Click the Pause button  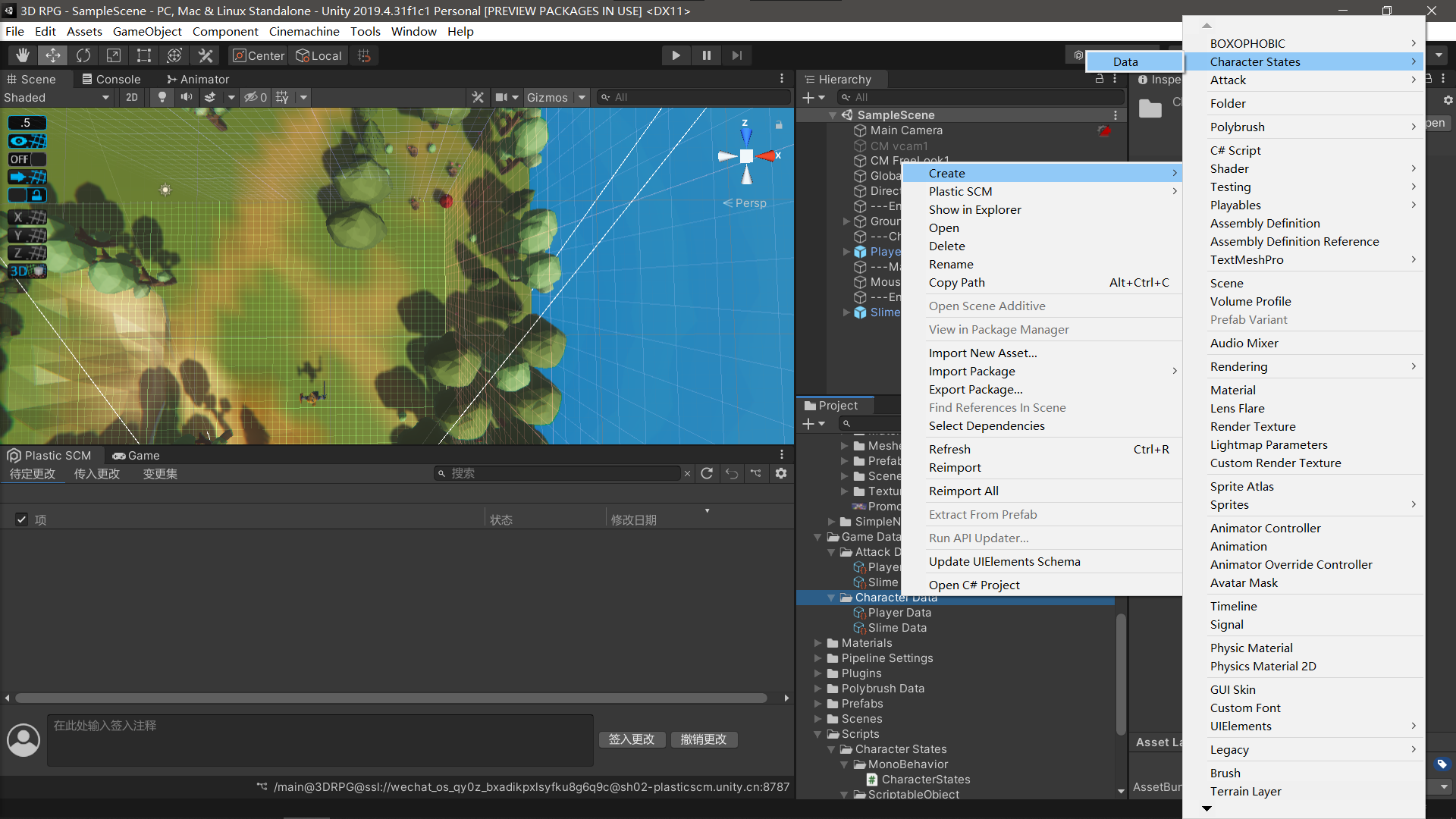706,55
